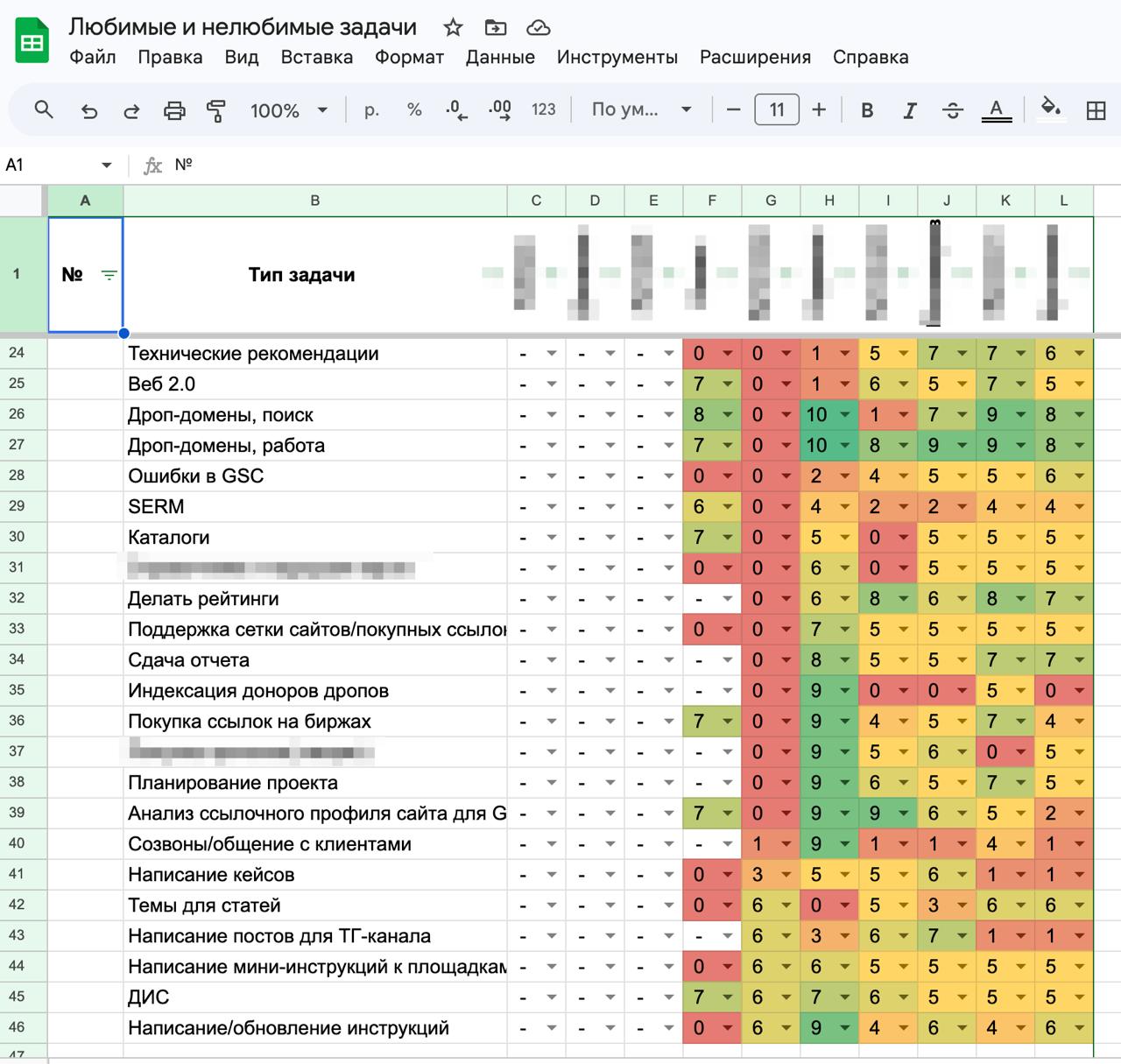1121x1064 pixels.
Task: Open the Расширения menu
Action: pyautogui.click(x=755, y=58)
